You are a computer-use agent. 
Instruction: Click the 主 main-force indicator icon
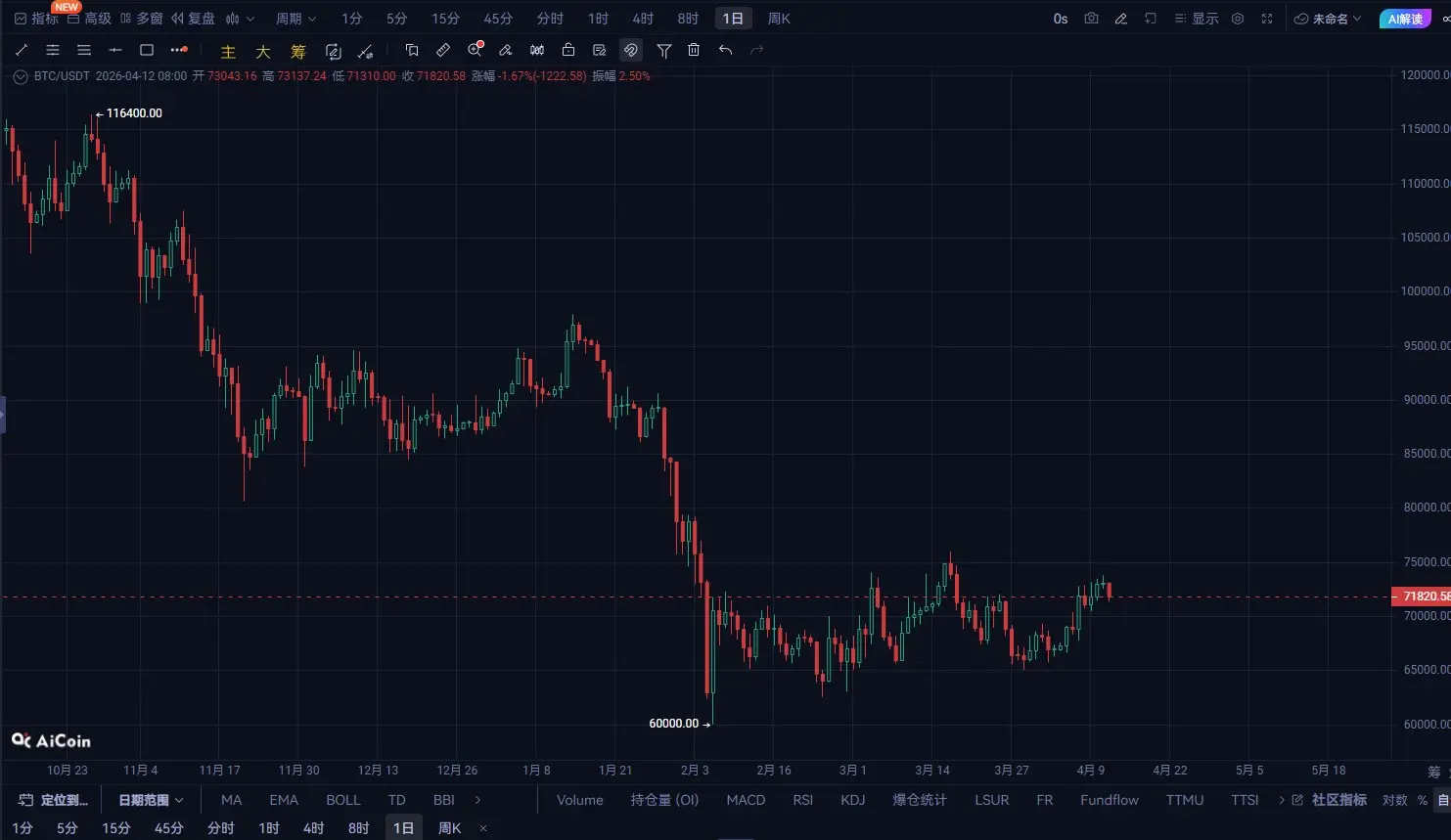click(x=228, y=52)
